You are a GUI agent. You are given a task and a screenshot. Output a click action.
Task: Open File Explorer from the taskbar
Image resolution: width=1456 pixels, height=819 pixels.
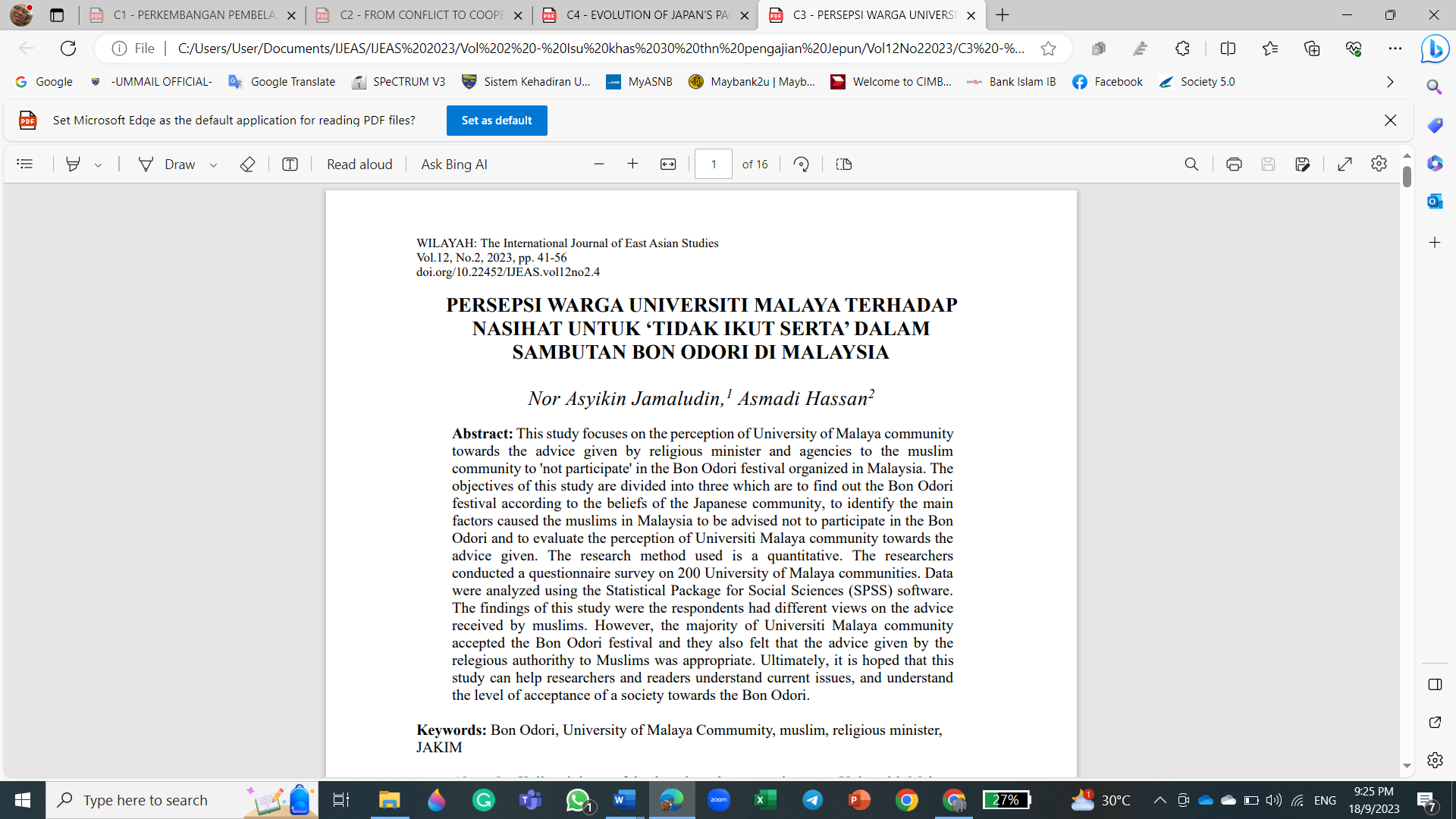coord(389,800)
